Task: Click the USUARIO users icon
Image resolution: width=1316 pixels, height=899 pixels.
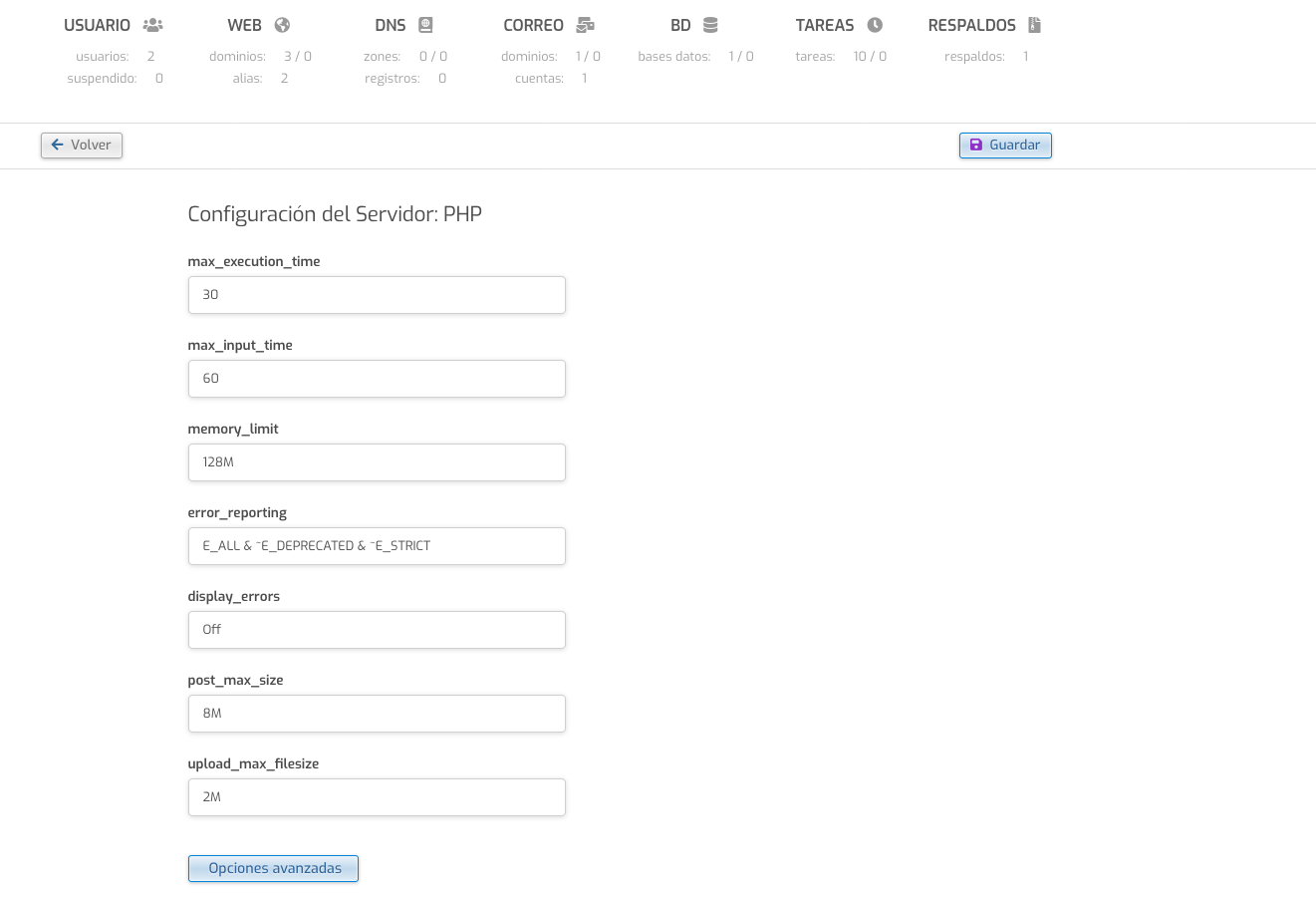Action: (152, 25)
